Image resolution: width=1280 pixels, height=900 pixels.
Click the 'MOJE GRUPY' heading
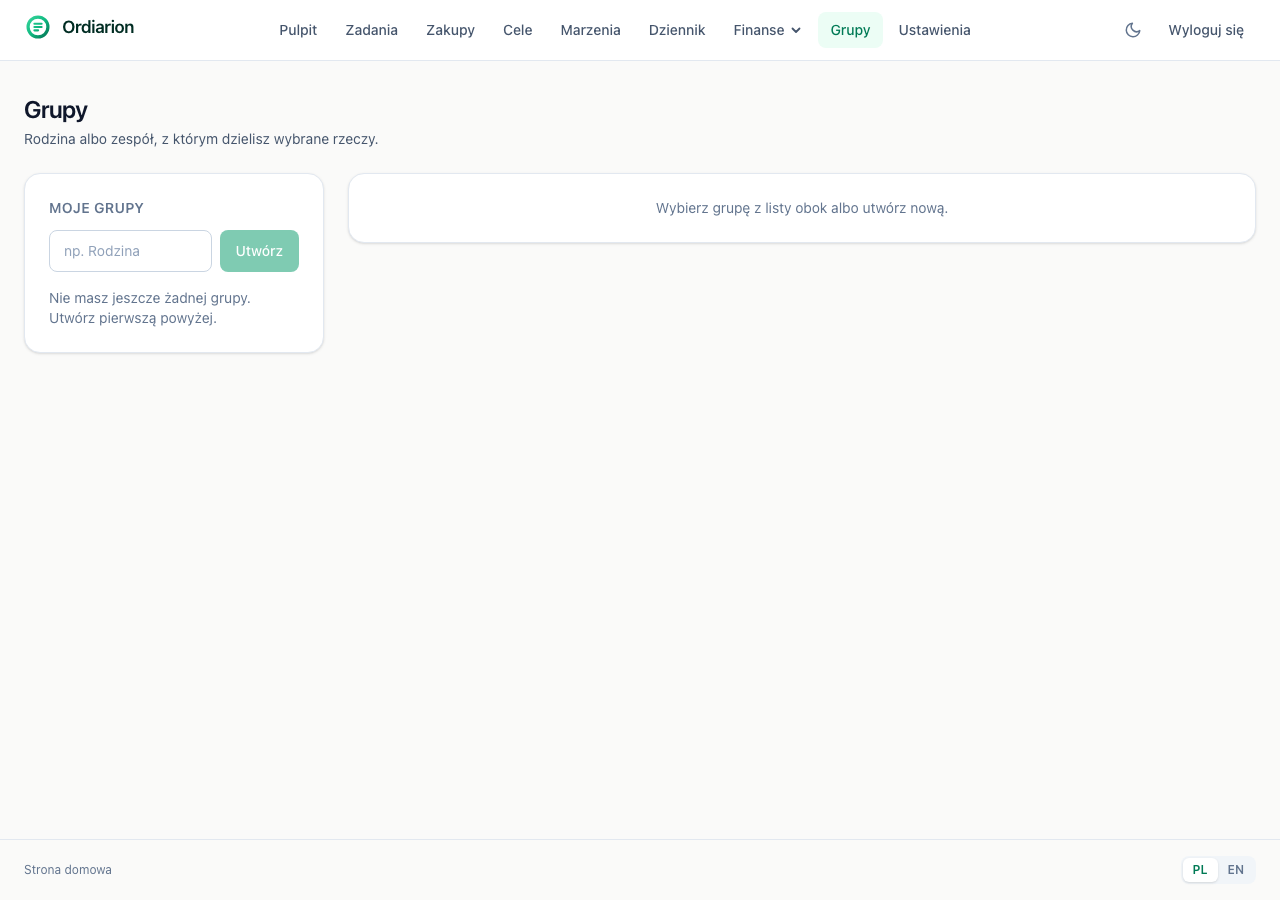pos(96,208)
